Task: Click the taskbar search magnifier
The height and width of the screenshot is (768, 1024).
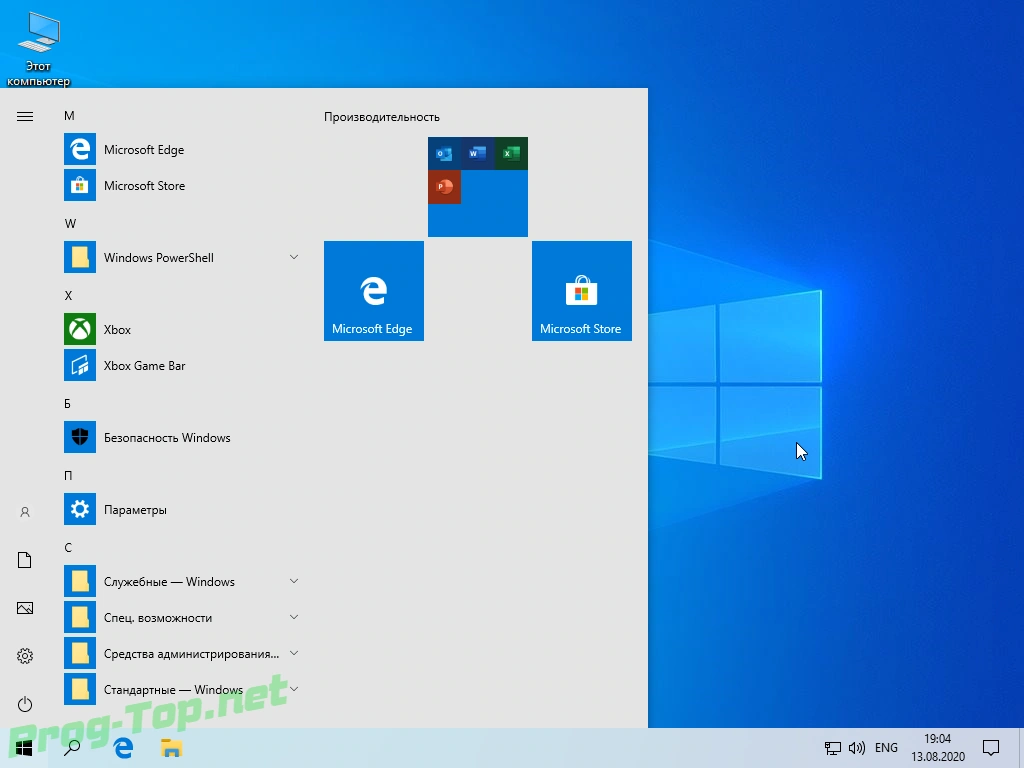Action: click(x=72, y=748)
